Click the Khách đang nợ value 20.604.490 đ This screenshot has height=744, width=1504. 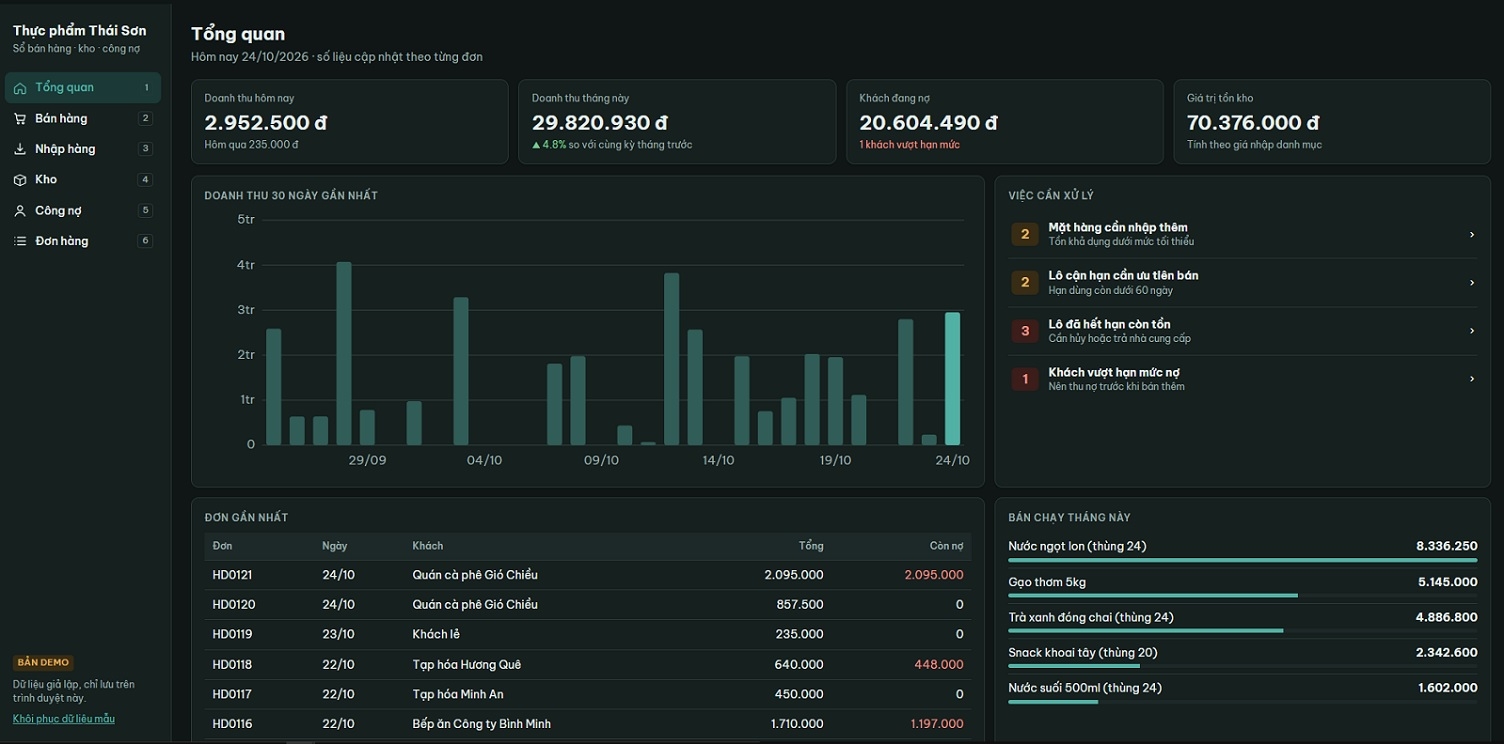929,123
